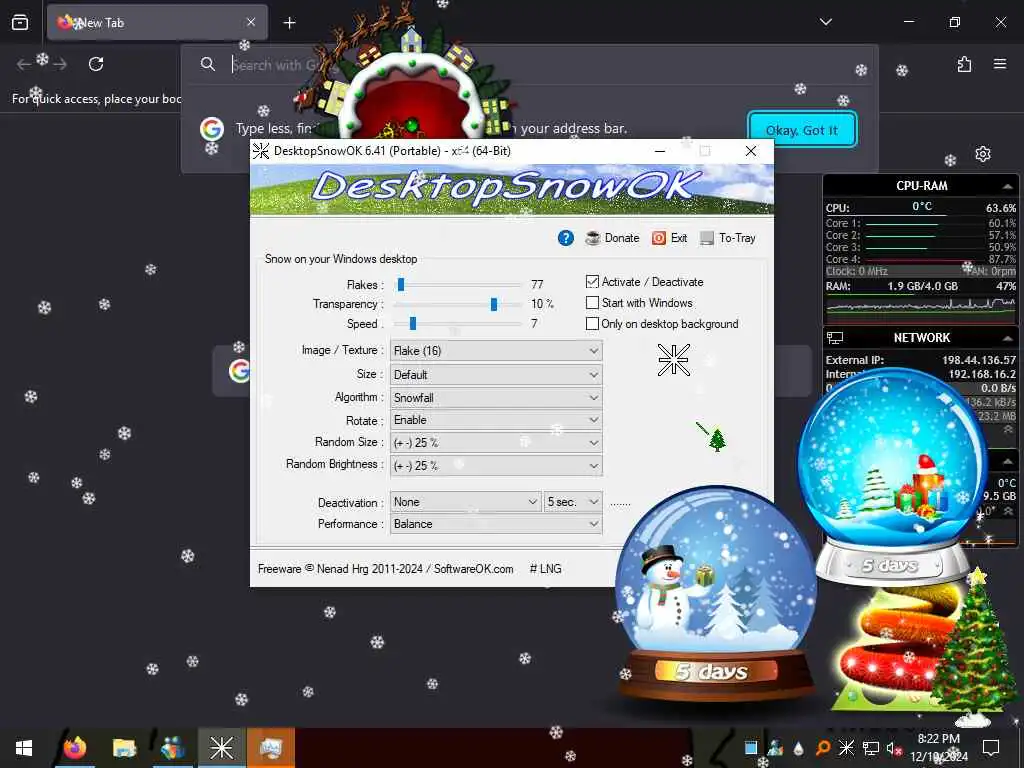Select the New Tab tab
This screenshot has width=1024, height=768.
[x=157, y=22]
